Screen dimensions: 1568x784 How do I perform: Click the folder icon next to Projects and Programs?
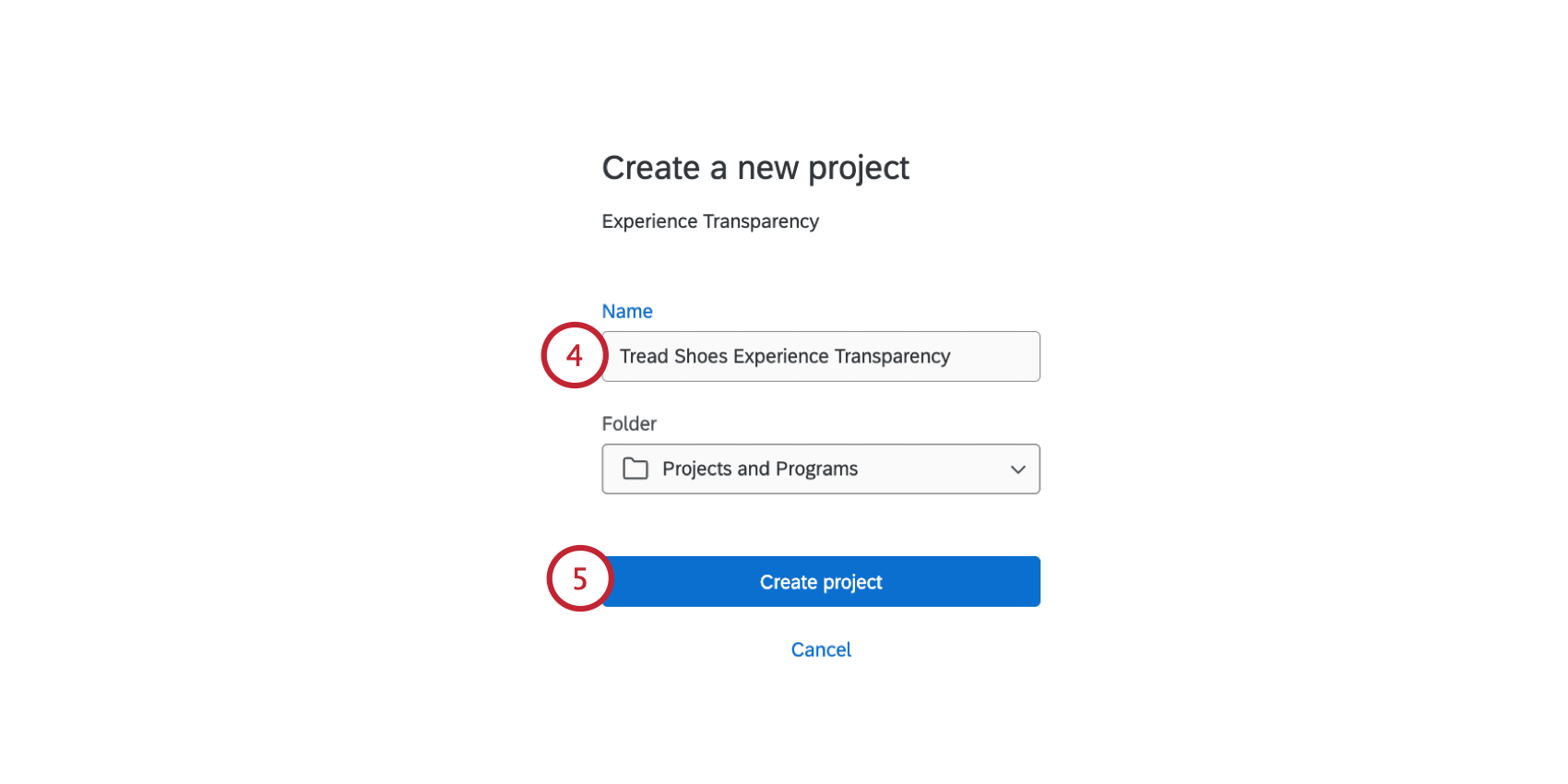636,469
